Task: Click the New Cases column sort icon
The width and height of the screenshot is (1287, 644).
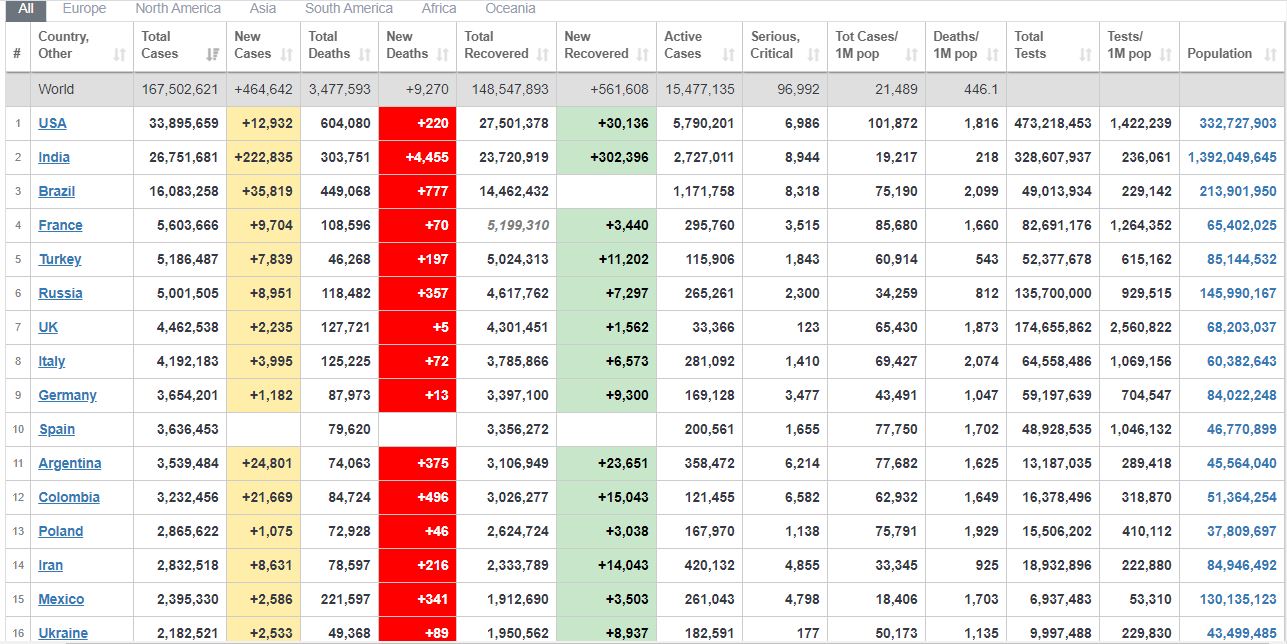Action: [287, 55]
